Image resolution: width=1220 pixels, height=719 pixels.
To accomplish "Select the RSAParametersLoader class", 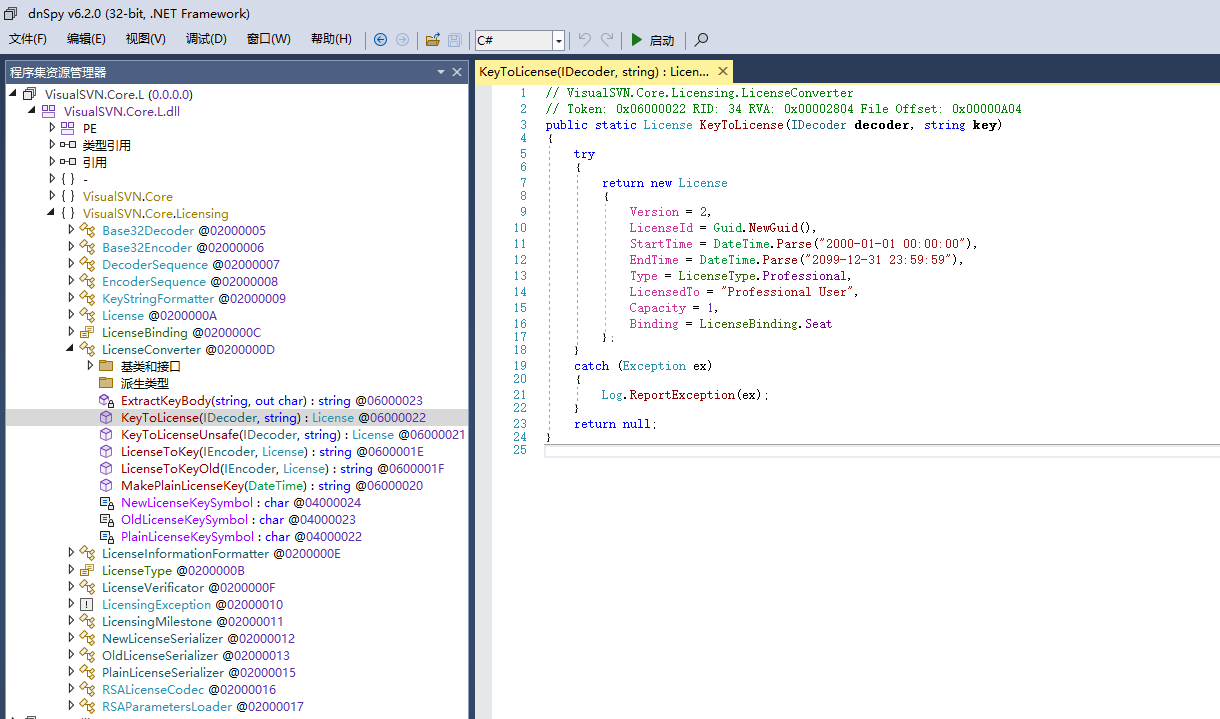I will tap(202, 706).
